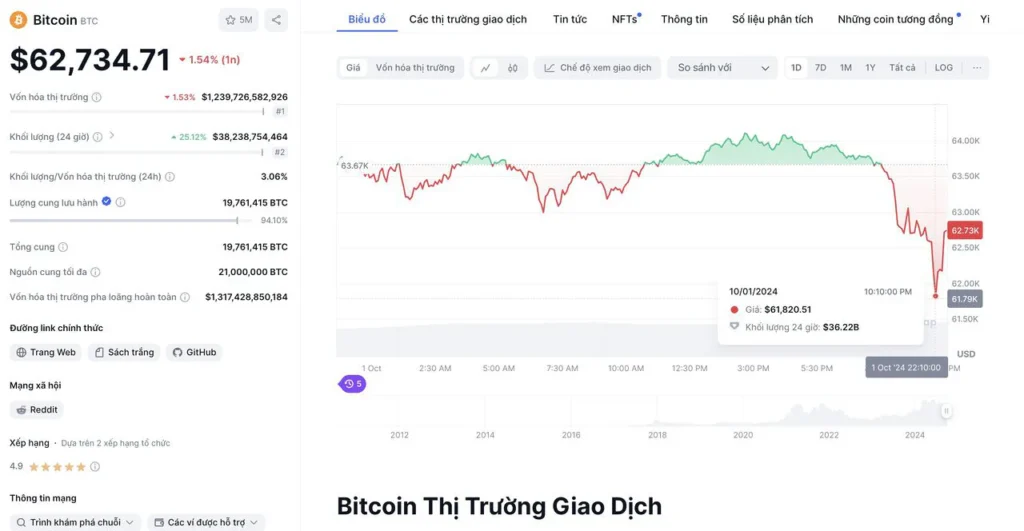1024x531 pixels.
Task: Add Bitcoin to watchlist with star button
Action: coord(238,20)
